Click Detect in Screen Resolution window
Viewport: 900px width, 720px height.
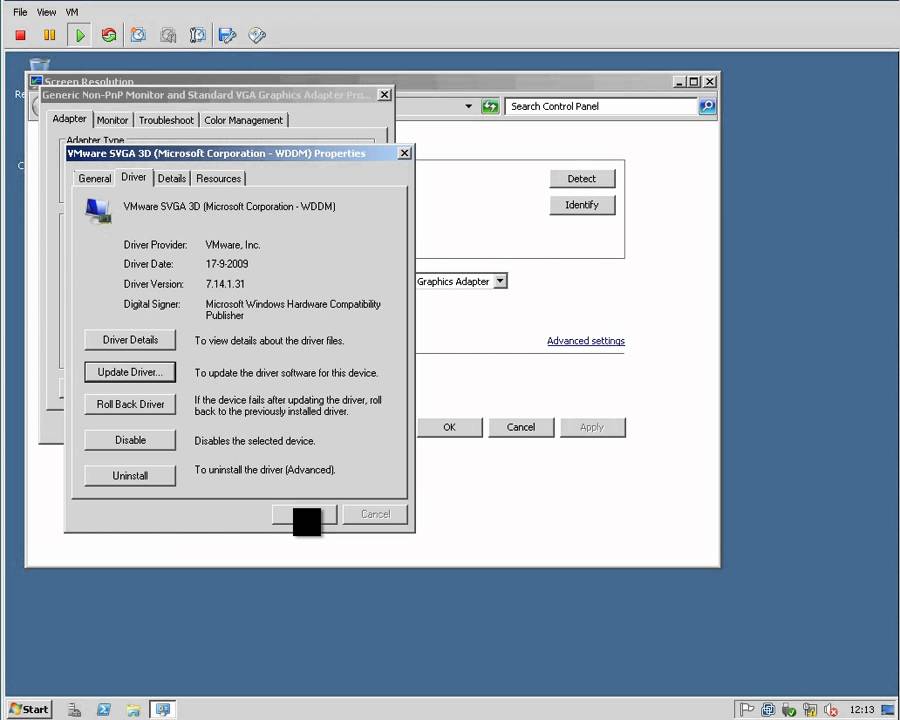582,179
